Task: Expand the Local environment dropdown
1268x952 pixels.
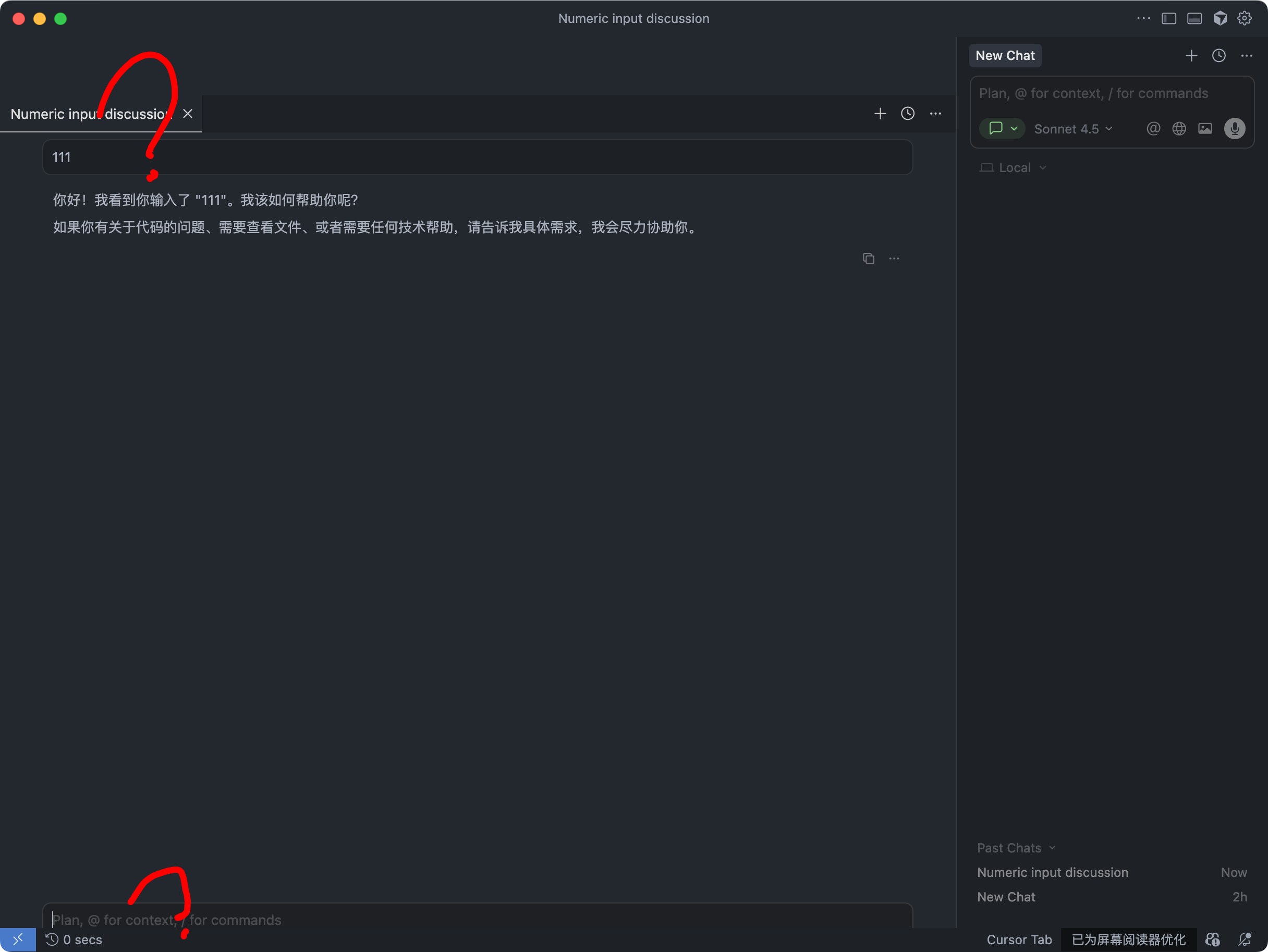Action: click(1013, 167)
